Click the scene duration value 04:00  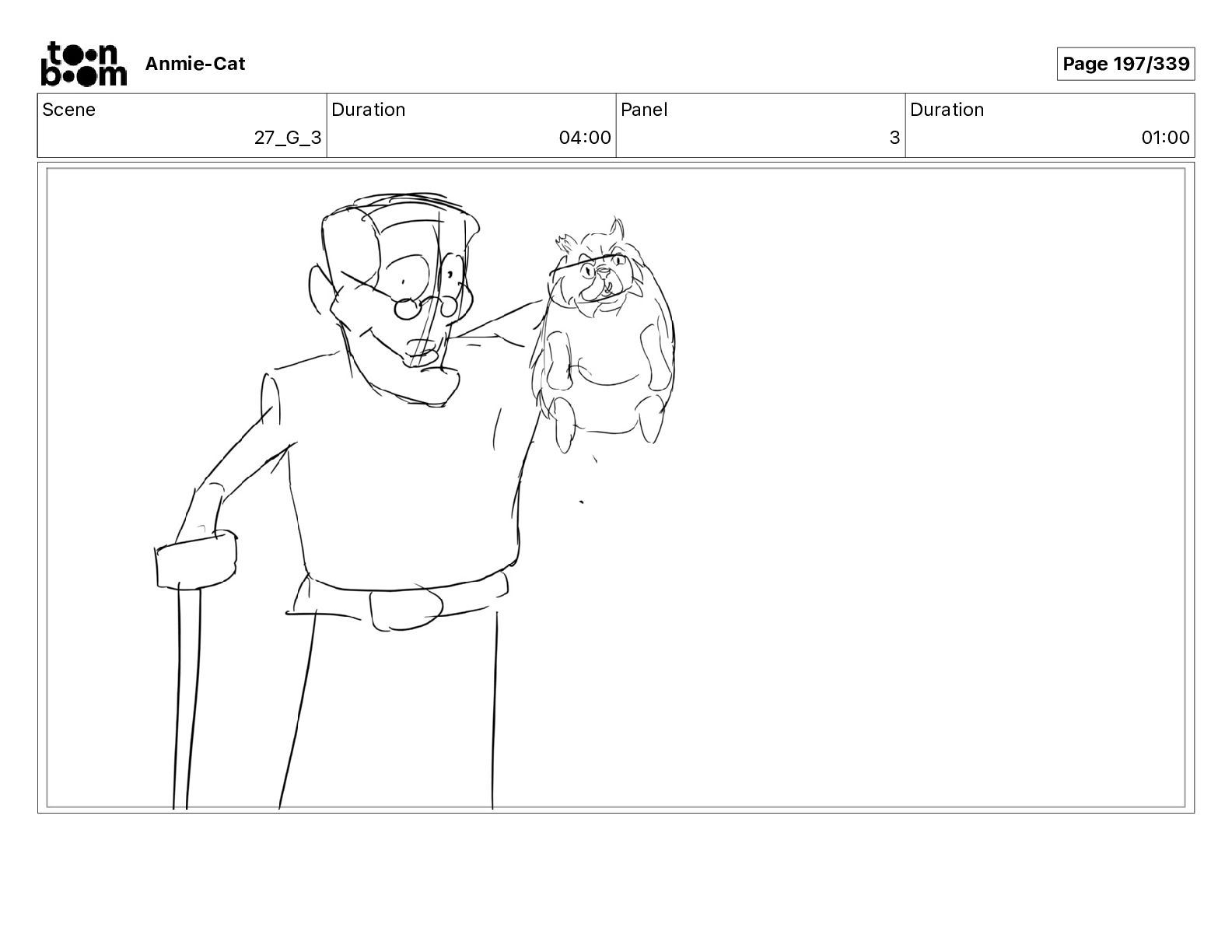tap(585, 138)
